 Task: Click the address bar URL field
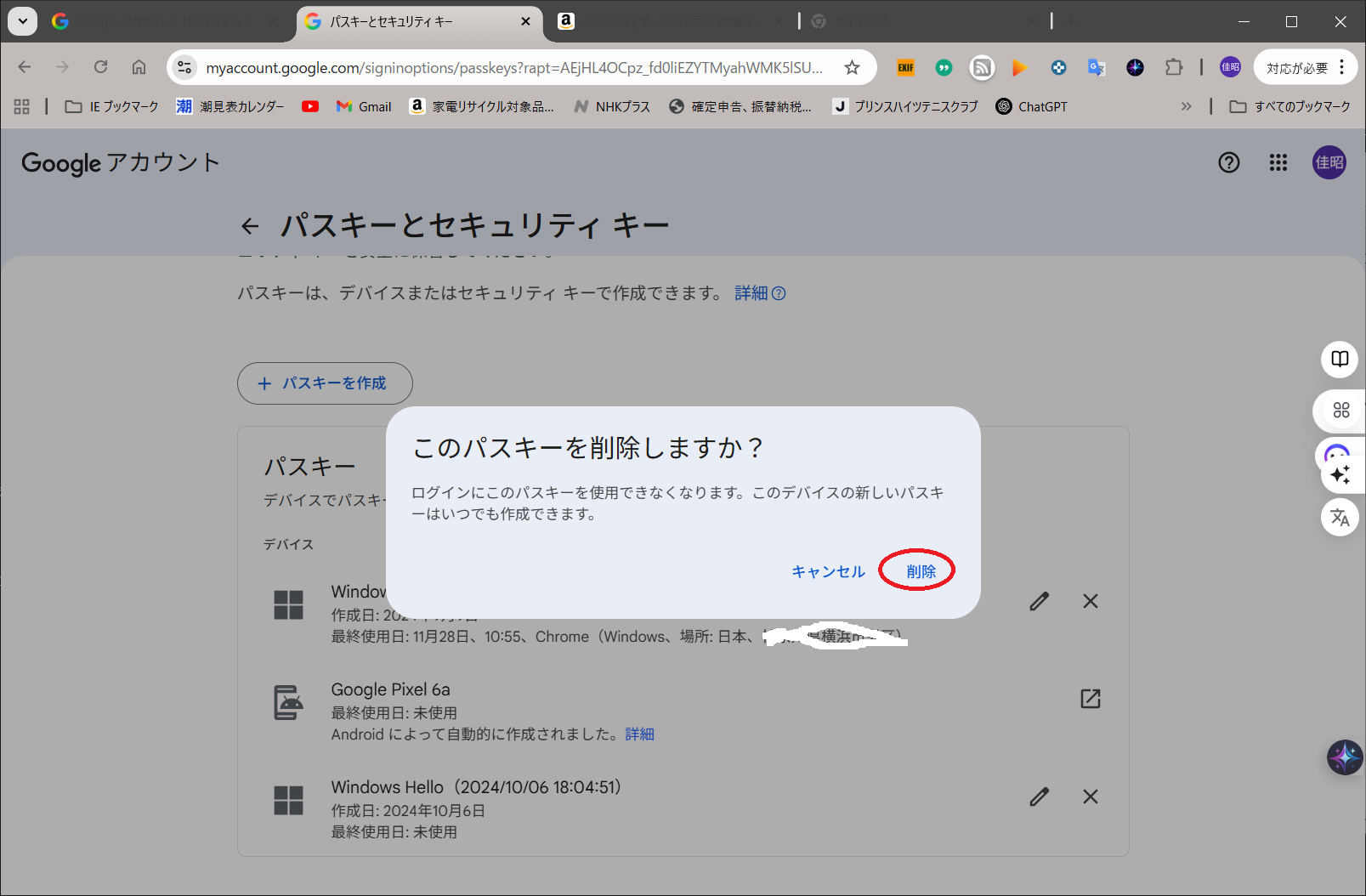pyautogui.click(x=513, y=67)
